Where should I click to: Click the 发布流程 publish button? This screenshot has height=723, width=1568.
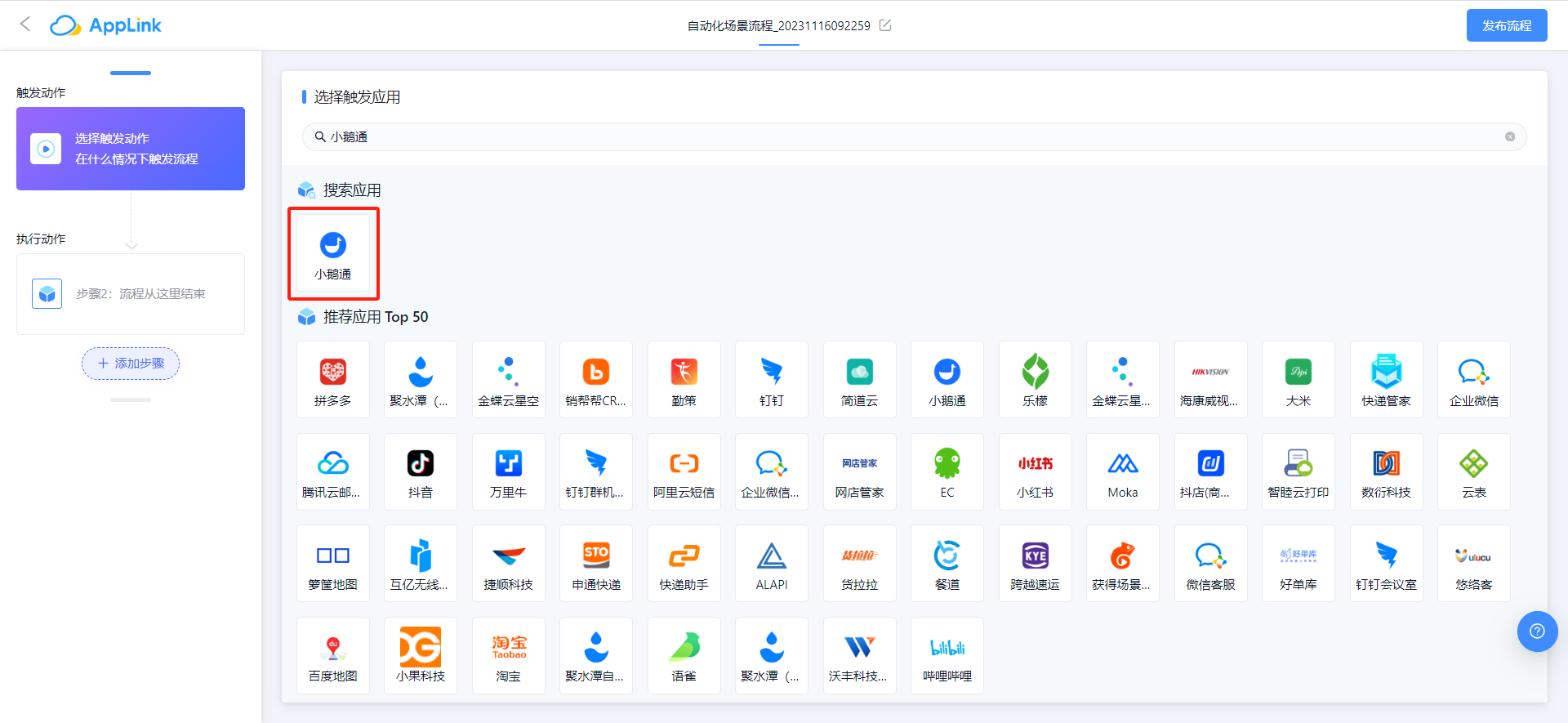[1507, 25]
